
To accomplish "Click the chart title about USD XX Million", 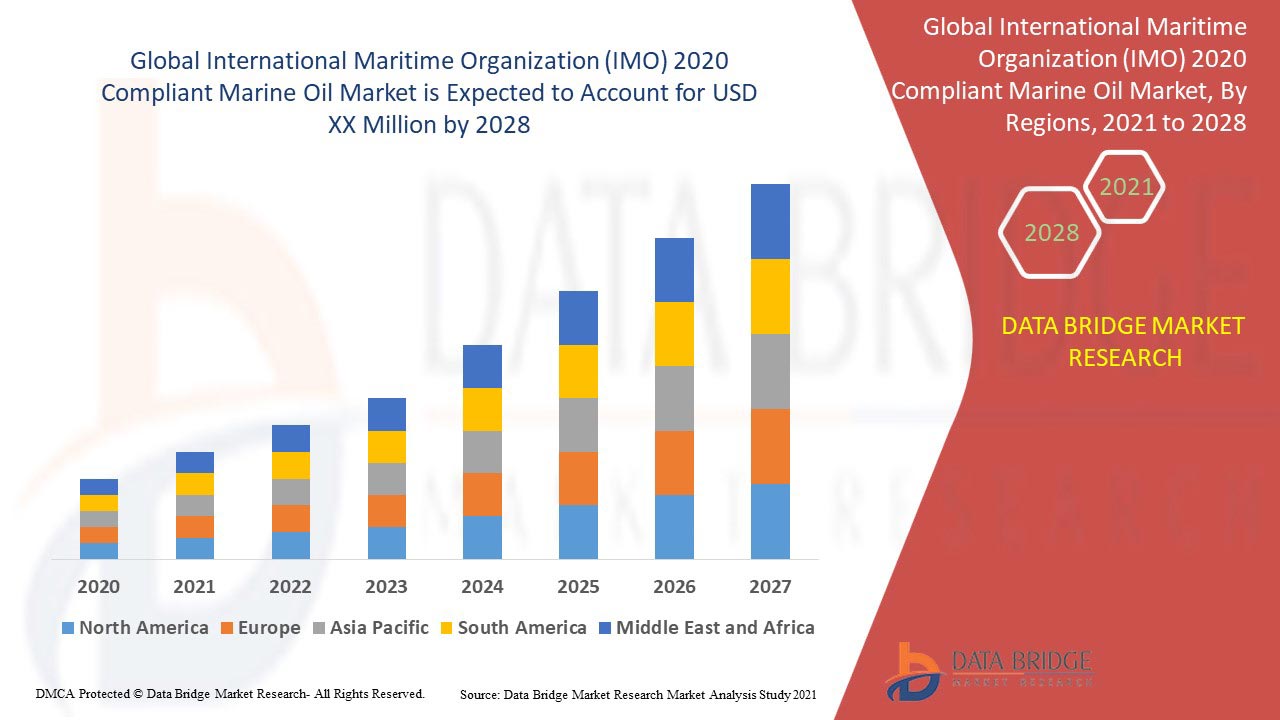I will pyautogui.click(x=429, y=93).
